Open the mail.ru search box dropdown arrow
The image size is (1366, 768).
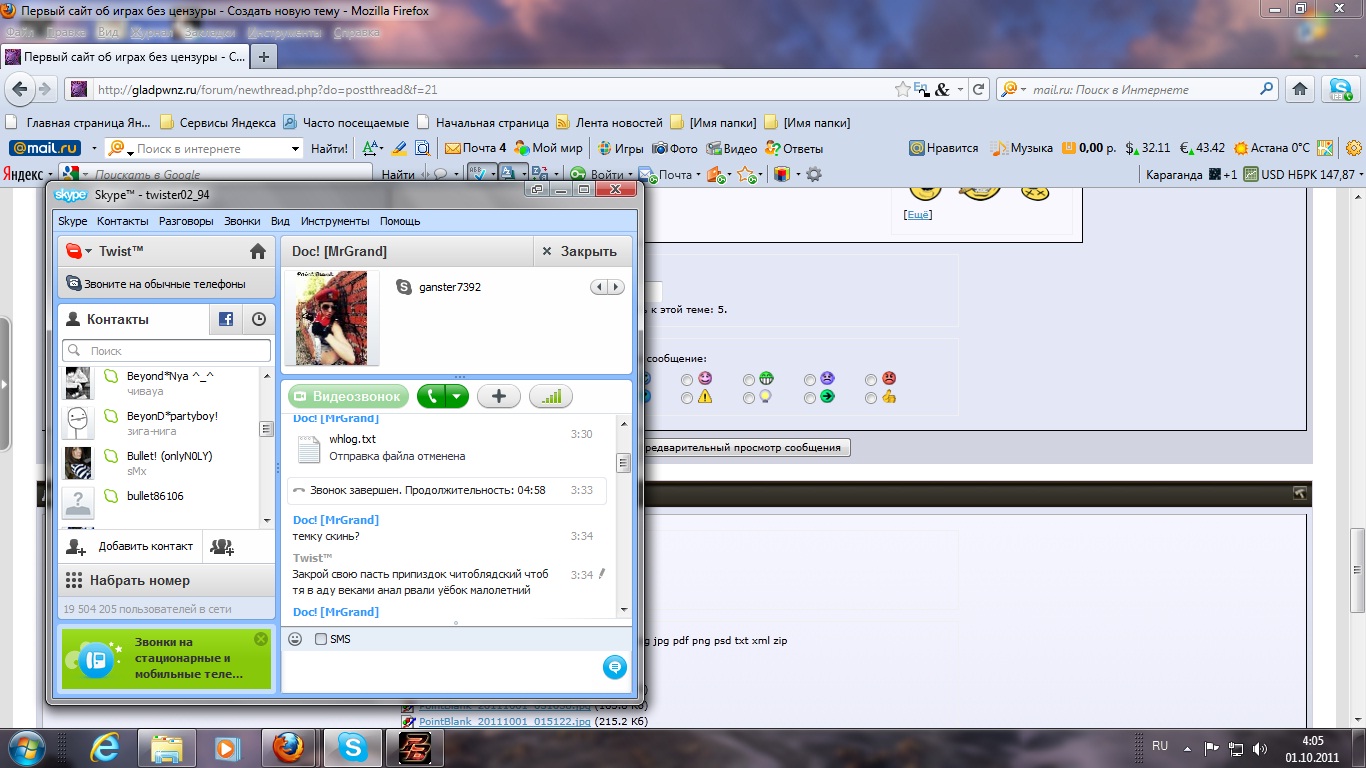[295, 149]
